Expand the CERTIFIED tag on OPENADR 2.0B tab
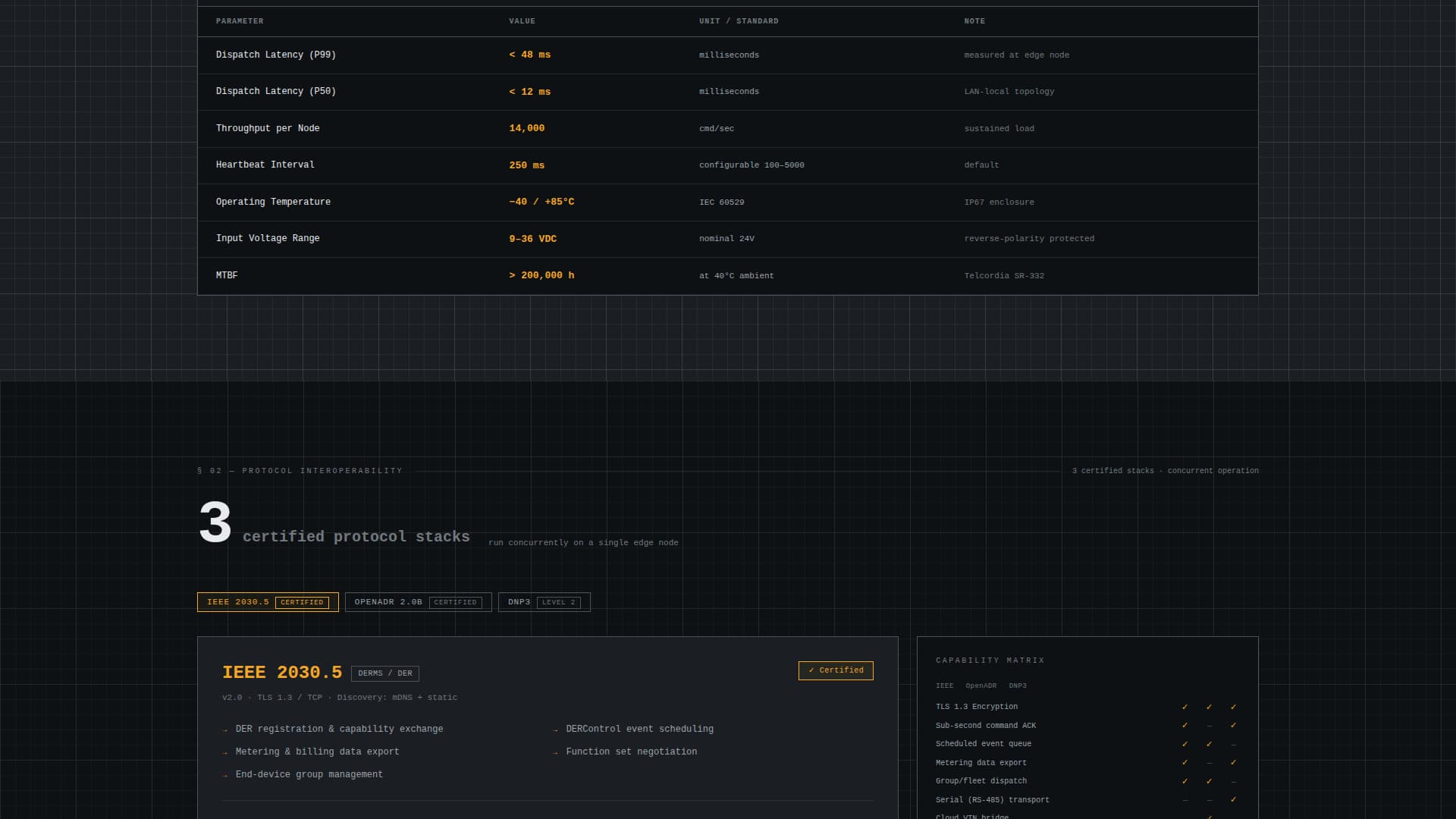This screenshot has width=1456, height=819. coord(455,602)
